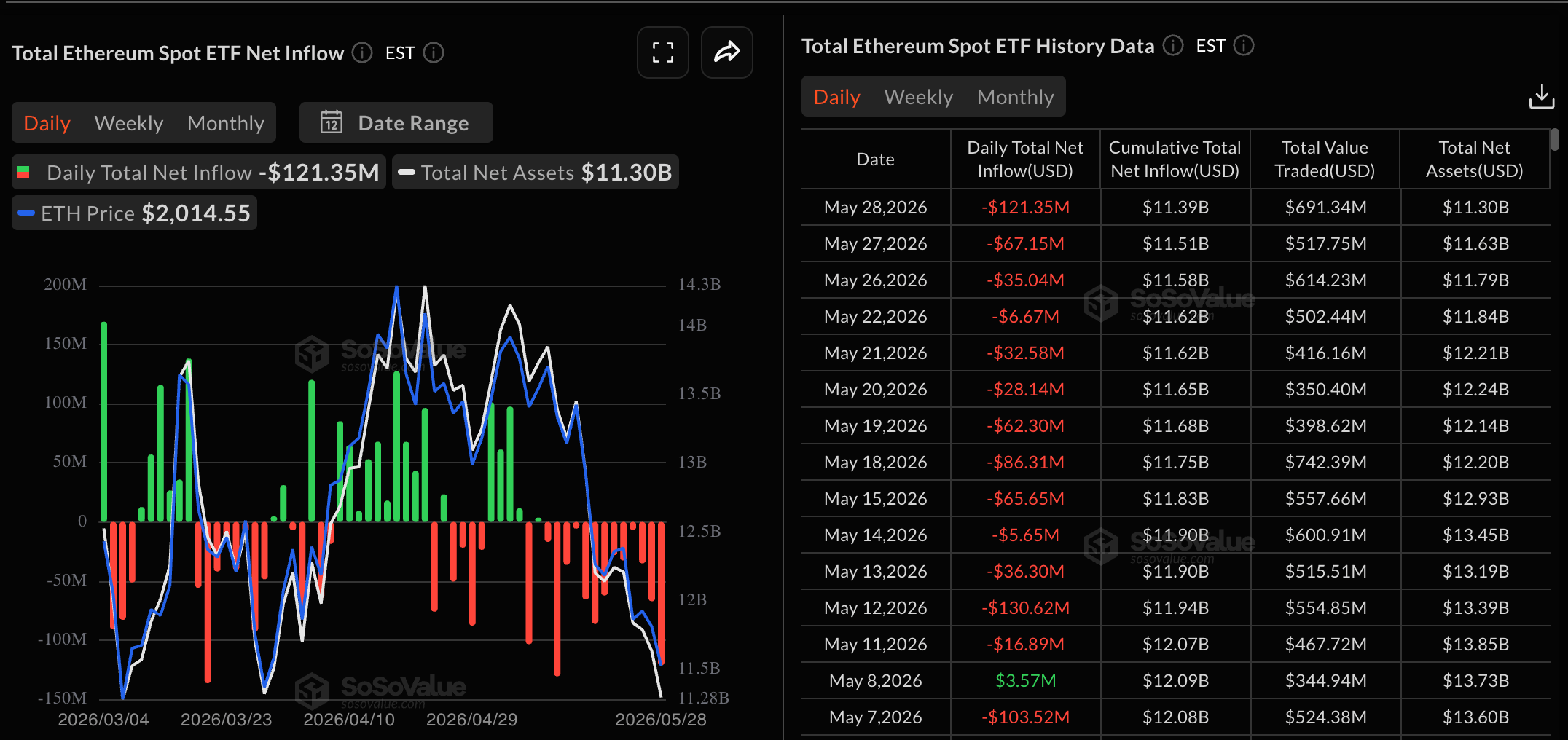
Task: Click the $12.07B cumulative inflow cell
Action: pyautogui.click(x=1175, y=645)
